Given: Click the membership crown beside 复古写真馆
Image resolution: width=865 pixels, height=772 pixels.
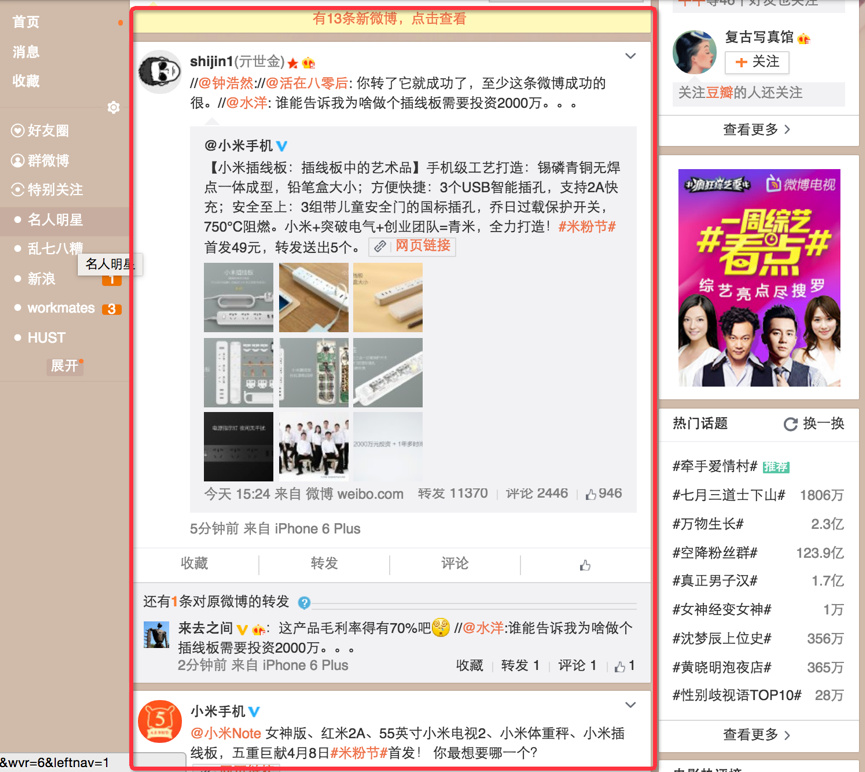Looking at the screenshot, I should (x=804, y=38).
